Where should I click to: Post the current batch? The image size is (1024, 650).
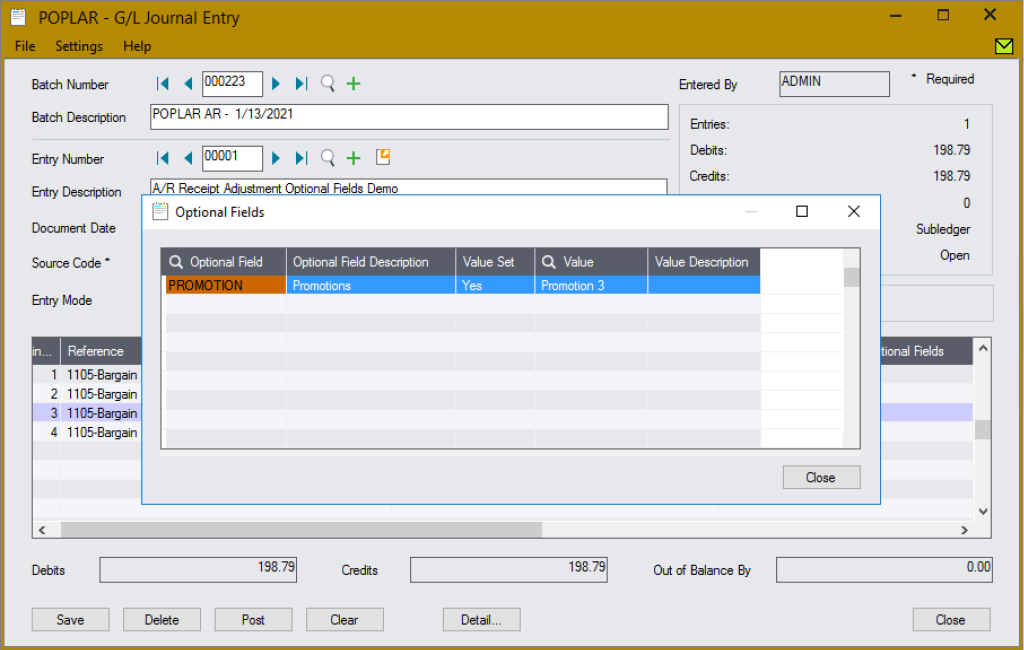pyautogui.click(x=253, y=619)
